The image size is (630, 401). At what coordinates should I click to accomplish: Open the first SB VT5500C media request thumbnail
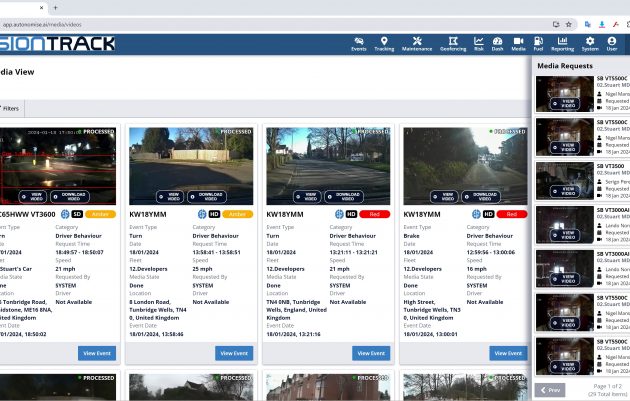tap(564, 94)
